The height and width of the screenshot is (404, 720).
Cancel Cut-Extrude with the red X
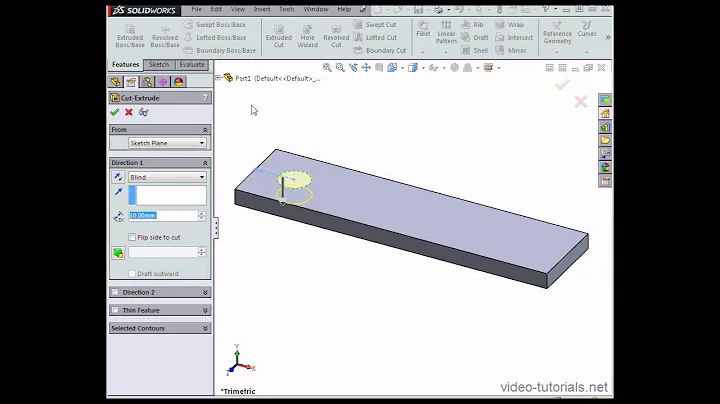pyautogui.click(x=129, y=112)
